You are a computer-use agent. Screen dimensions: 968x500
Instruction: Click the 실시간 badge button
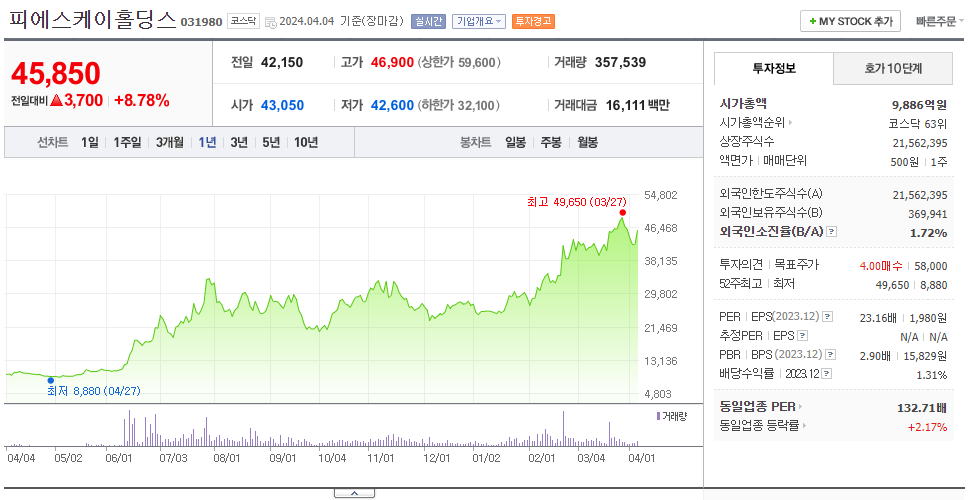click(x=428, y=22)
